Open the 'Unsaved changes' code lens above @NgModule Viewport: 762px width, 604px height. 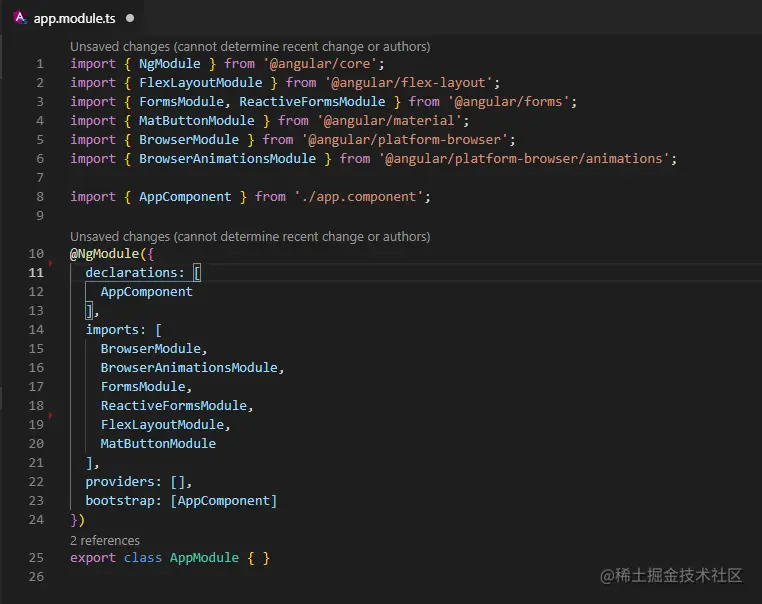tap(250, 237)
